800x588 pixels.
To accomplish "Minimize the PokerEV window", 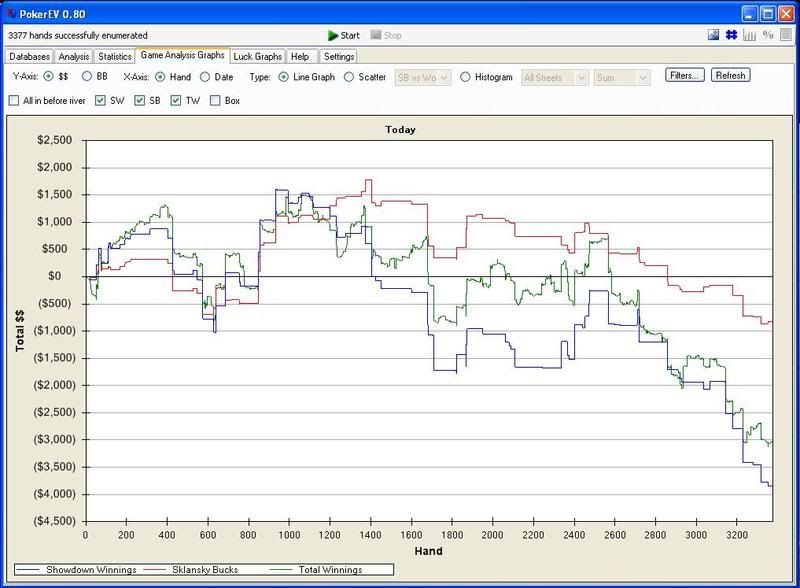I will 749,14.
